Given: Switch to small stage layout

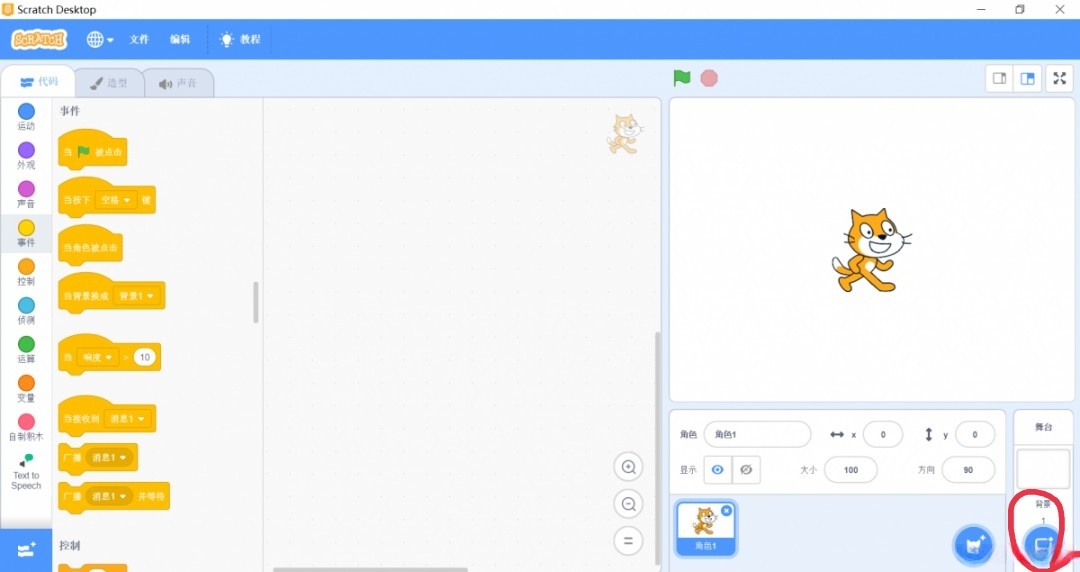Looking at the screenshot, I should pyautogui.click(x=999, y=79).
